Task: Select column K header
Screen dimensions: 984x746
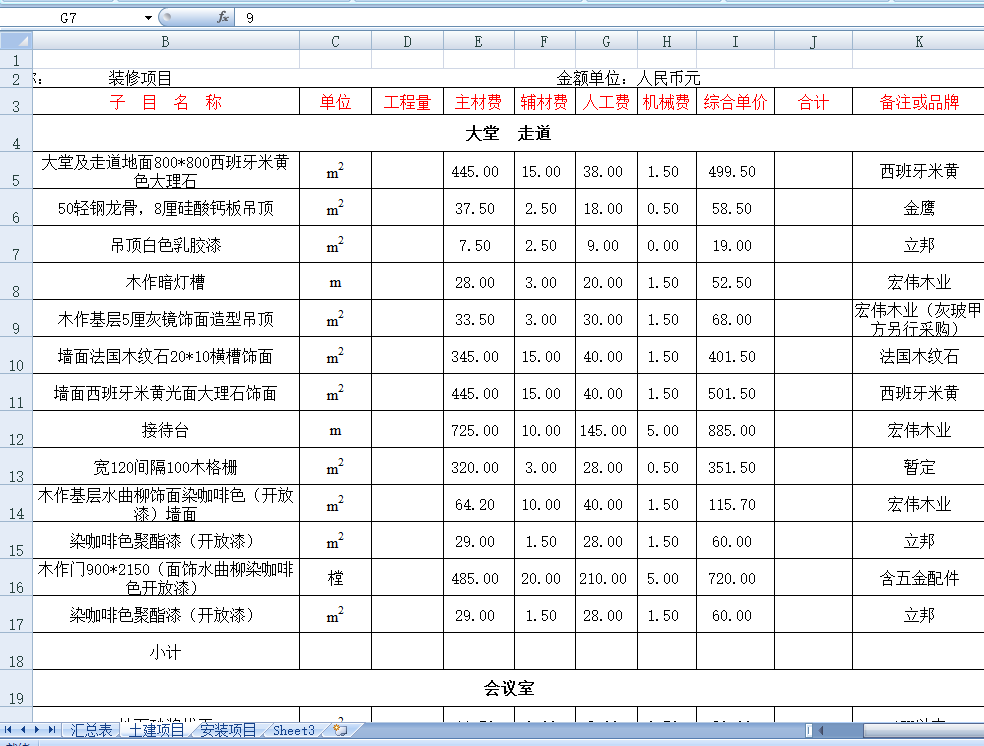Action: pos(919,41)
